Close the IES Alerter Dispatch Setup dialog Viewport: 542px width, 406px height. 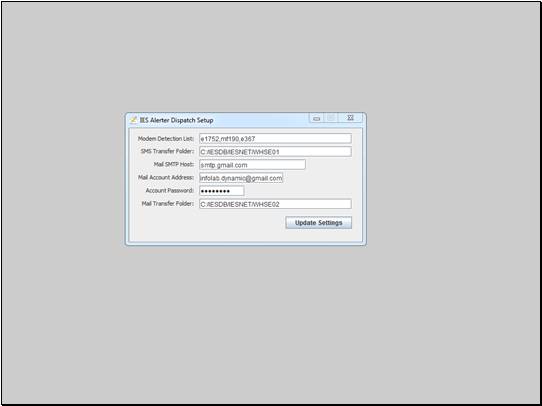click(350, 118)
